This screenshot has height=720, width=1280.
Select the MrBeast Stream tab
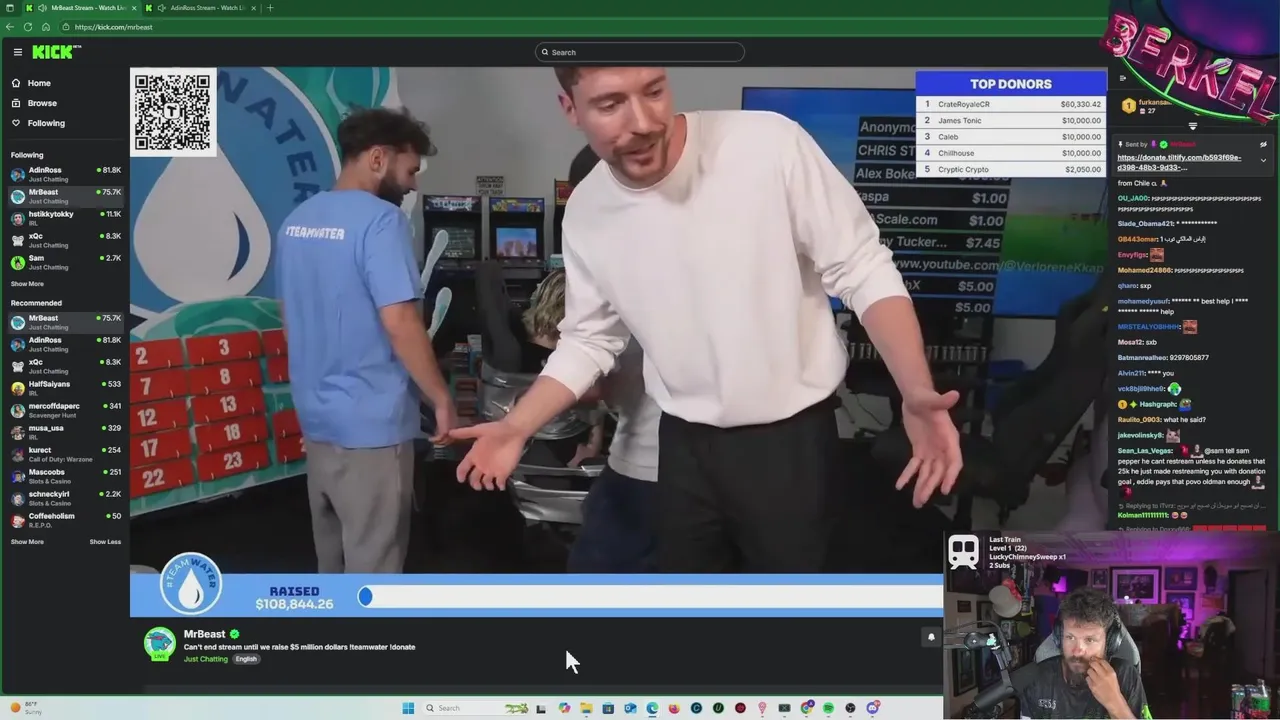(81, 8)
